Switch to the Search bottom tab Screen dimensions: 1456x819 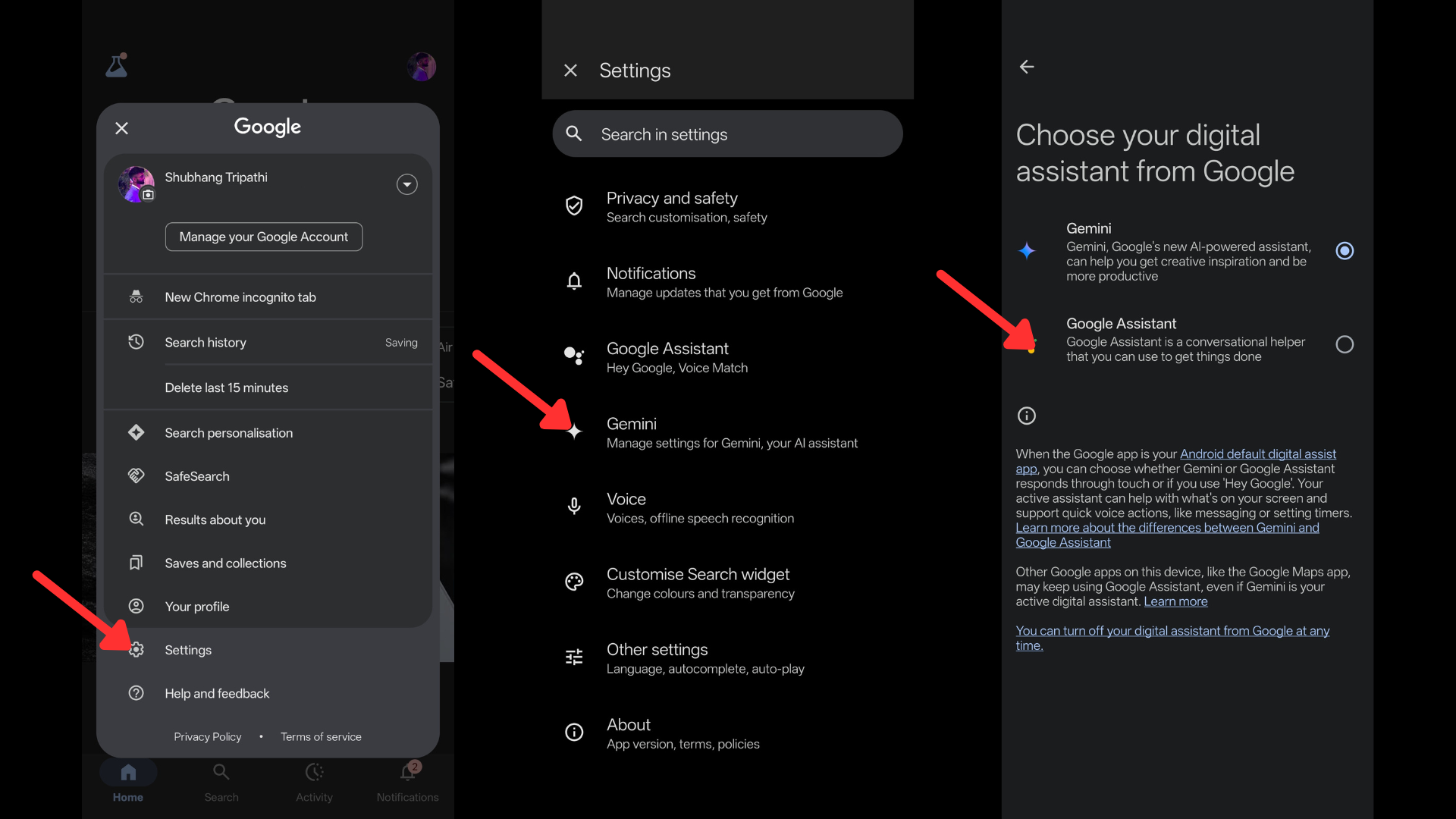pyautogui.click(x=221, y=783)
